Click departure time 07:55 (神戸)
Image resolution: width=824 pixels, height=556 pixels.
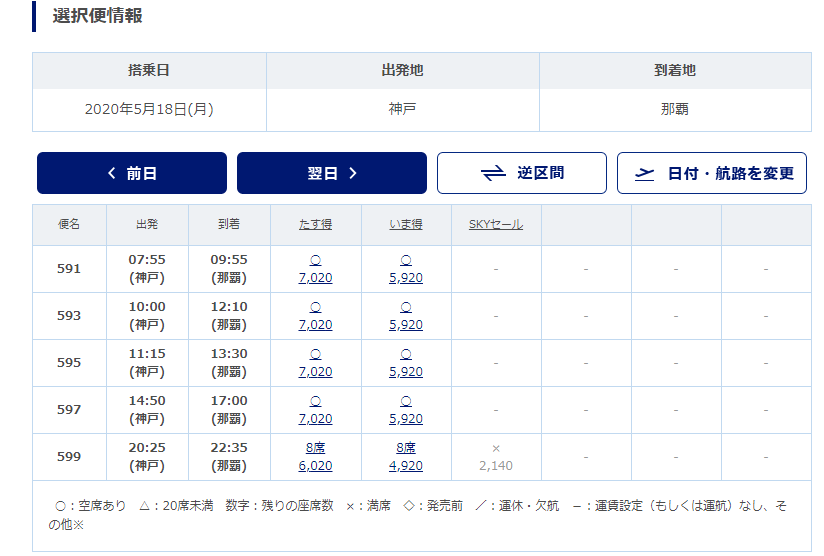(147, 269)
